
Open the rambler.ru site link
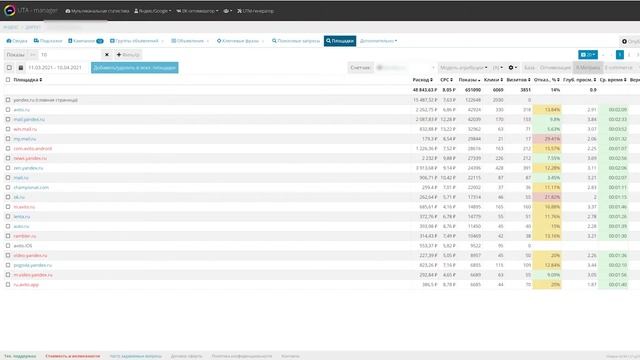pyautogui.click(x=24, y=236)
